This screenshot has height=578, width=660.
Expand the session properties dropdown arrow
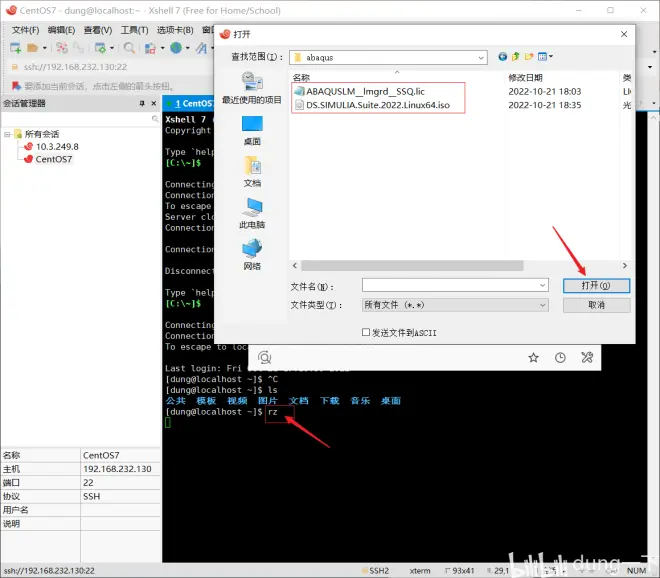(x=112, y=48)
